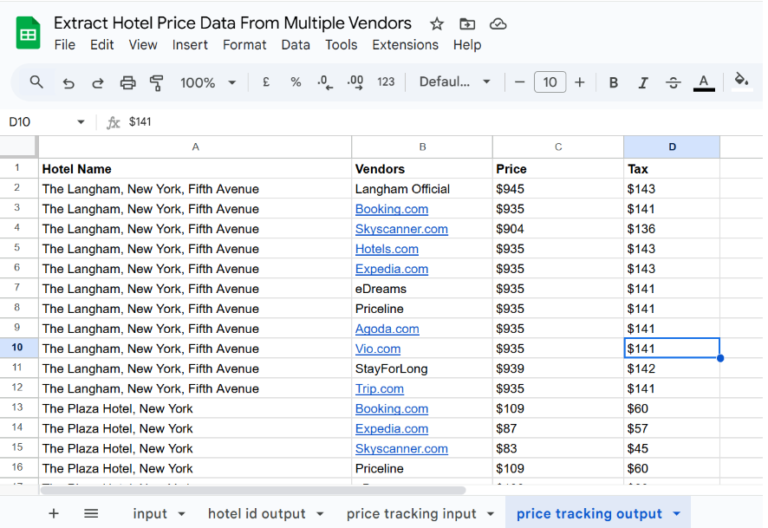The width and height of the screenshot is (768, 528).
Task: Click the move to folder icon
Action: (467, 24)
